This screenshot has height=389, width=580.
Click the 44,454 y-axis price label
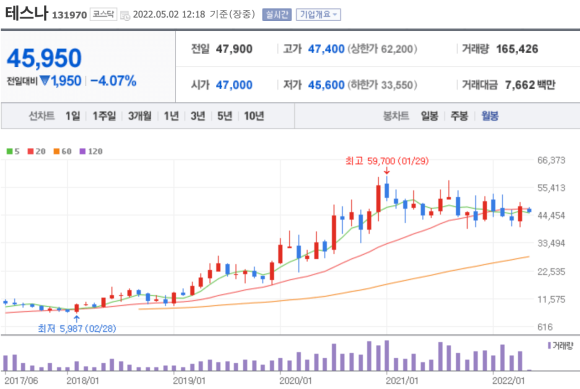(551, 215)
